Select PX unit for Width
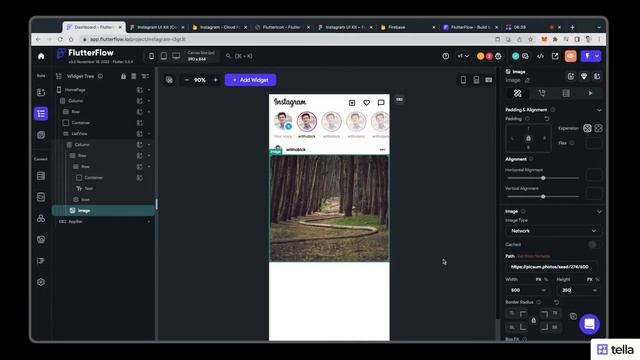The height and width of the screenshot is (360, 640). (538, 280)
